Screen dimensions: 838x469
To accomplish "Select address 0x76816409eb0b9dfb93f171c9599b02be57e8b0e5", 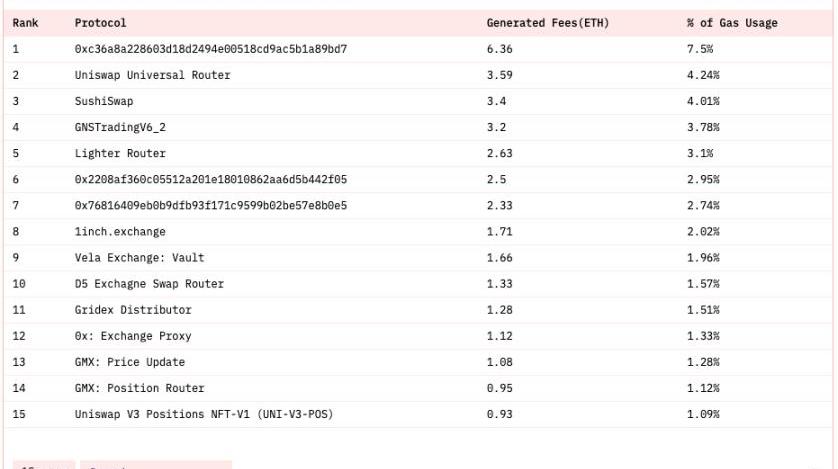I will click(x=210, y=205).
